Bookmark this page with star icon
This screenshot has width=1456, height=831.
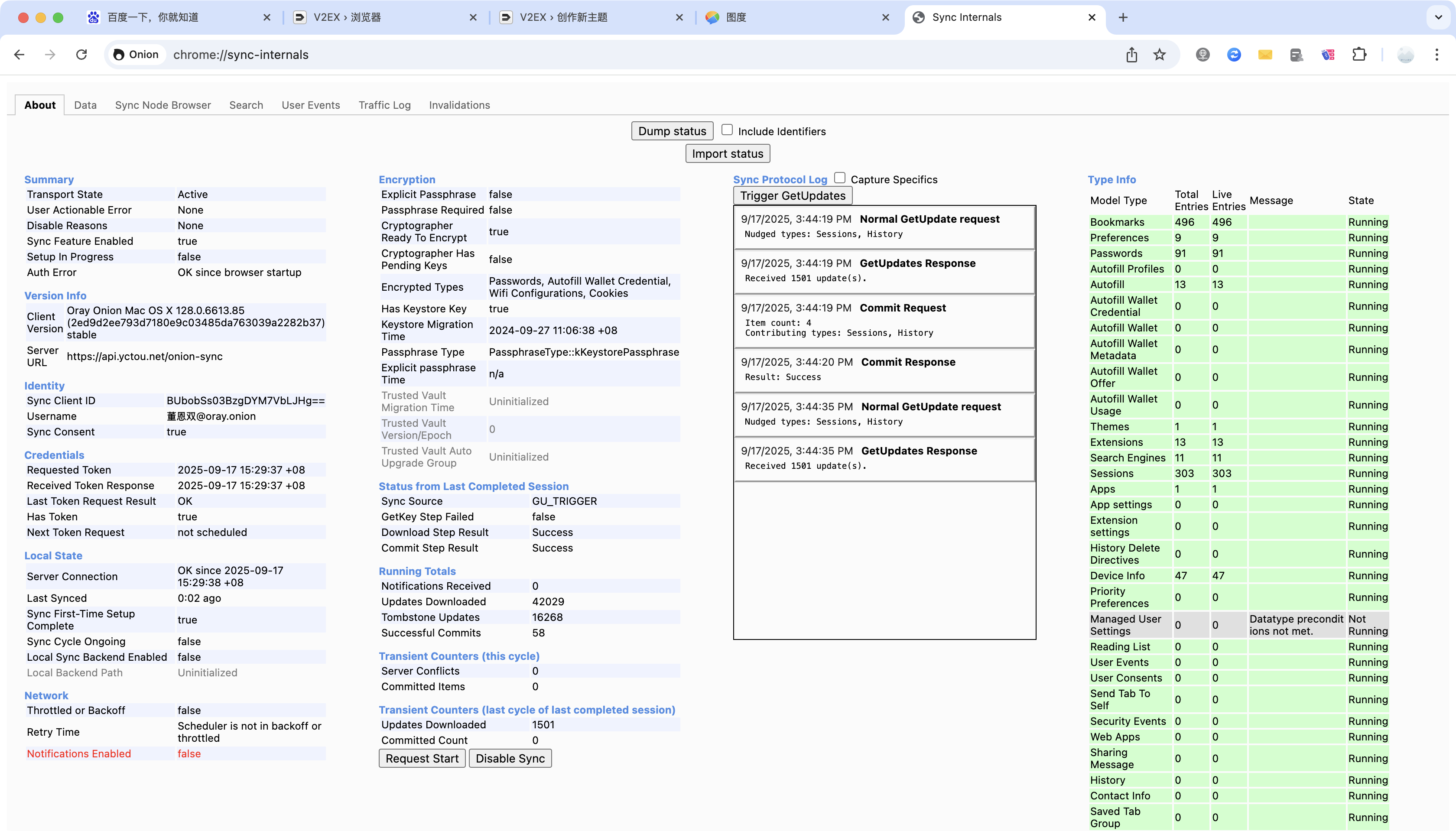[x=1159, y=55]
